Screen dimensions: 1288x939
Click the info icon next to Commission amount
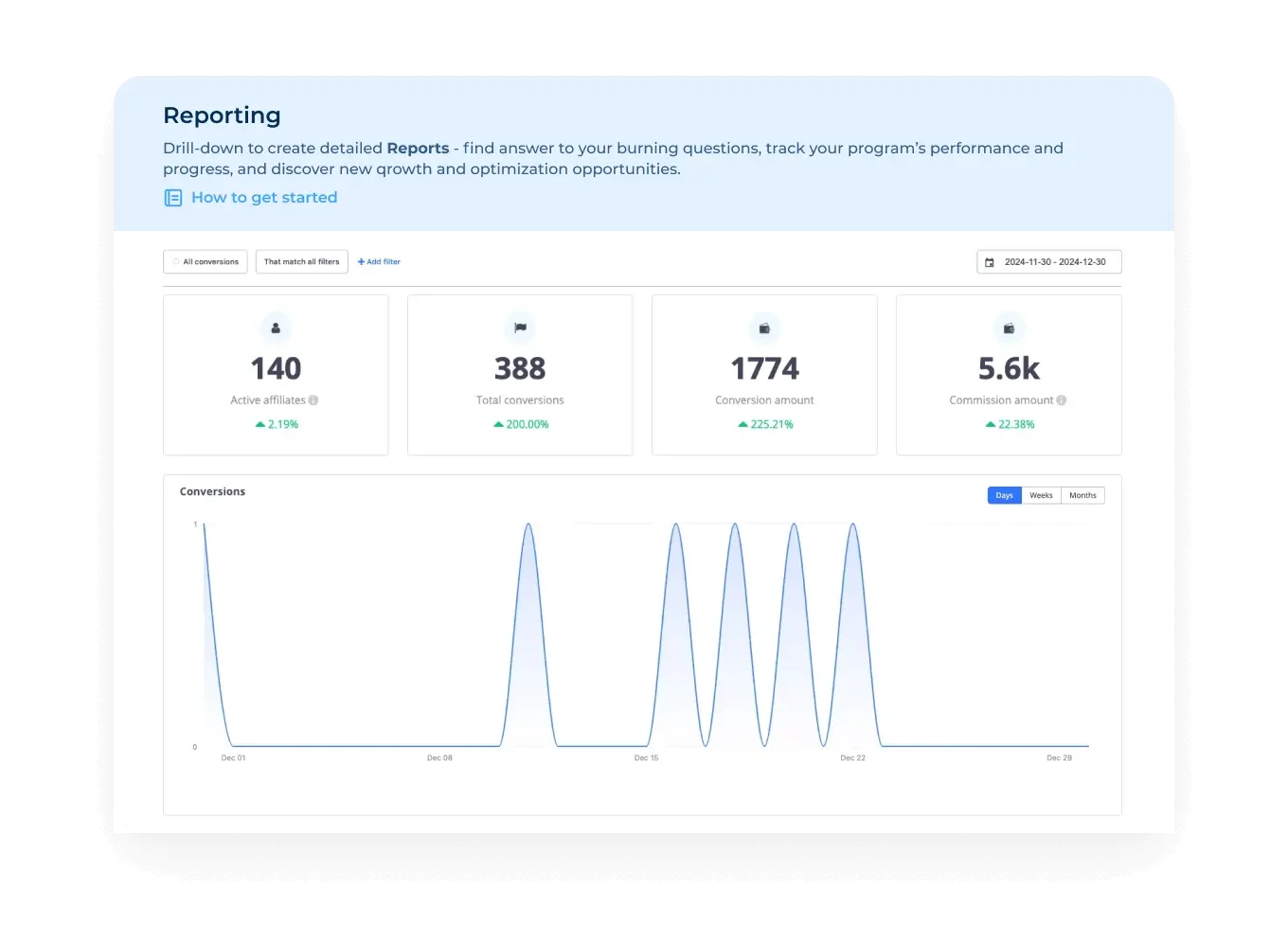point(1060,399)
